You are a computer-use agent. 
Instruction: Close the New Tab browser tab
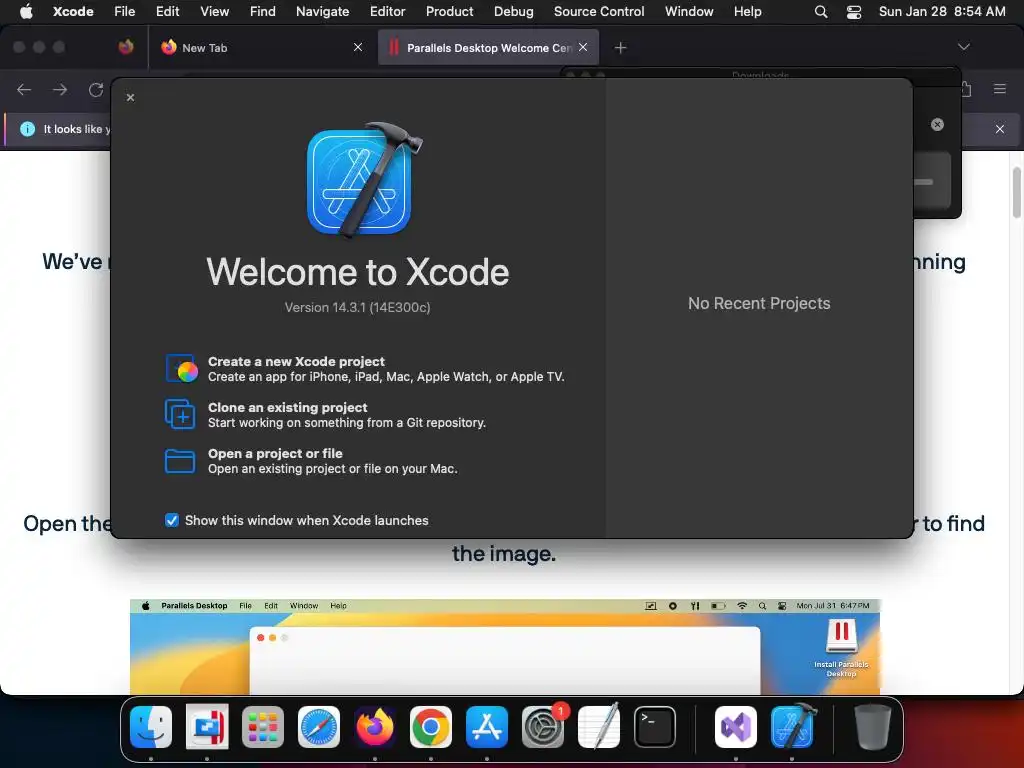click(358, 47)
